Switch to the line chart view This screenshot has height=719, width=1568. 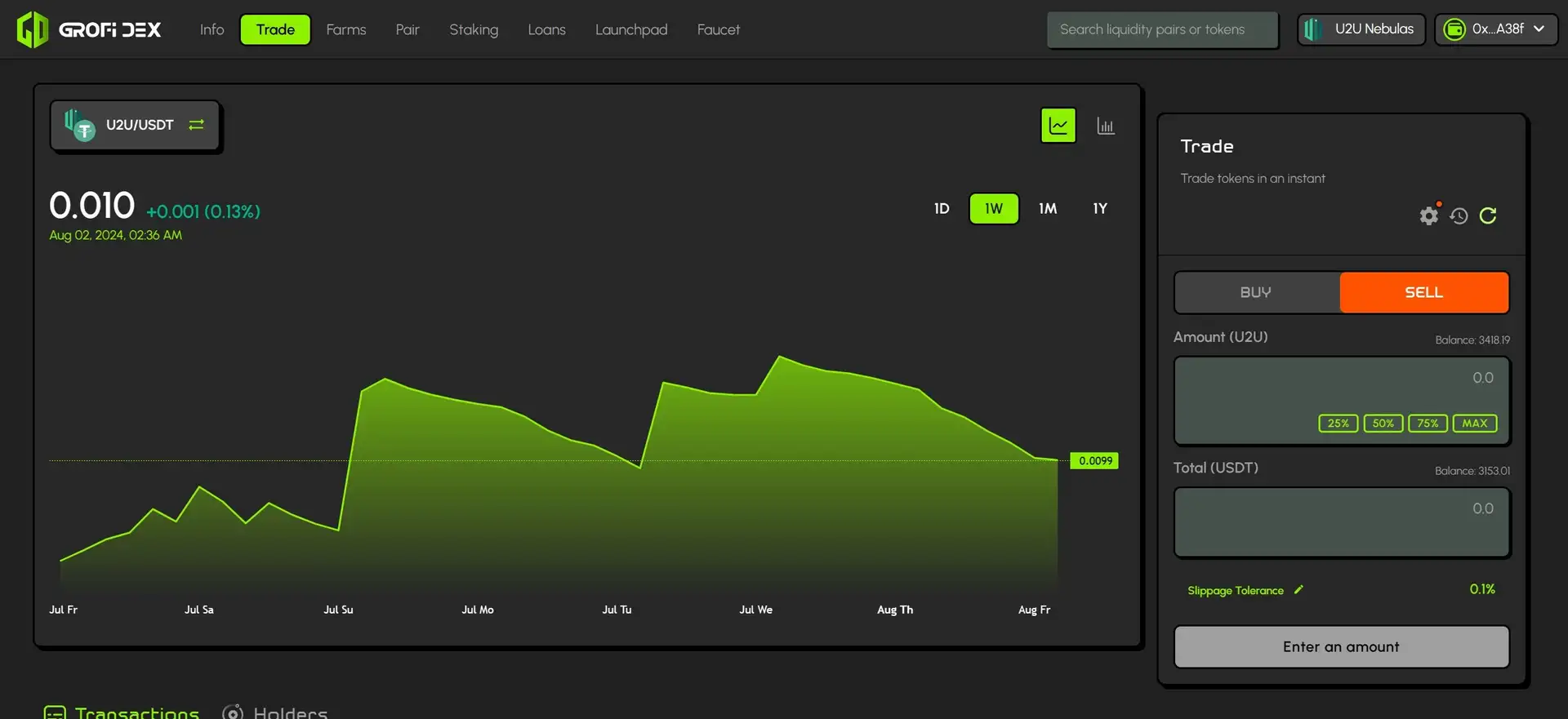(x=1058, y=126)
